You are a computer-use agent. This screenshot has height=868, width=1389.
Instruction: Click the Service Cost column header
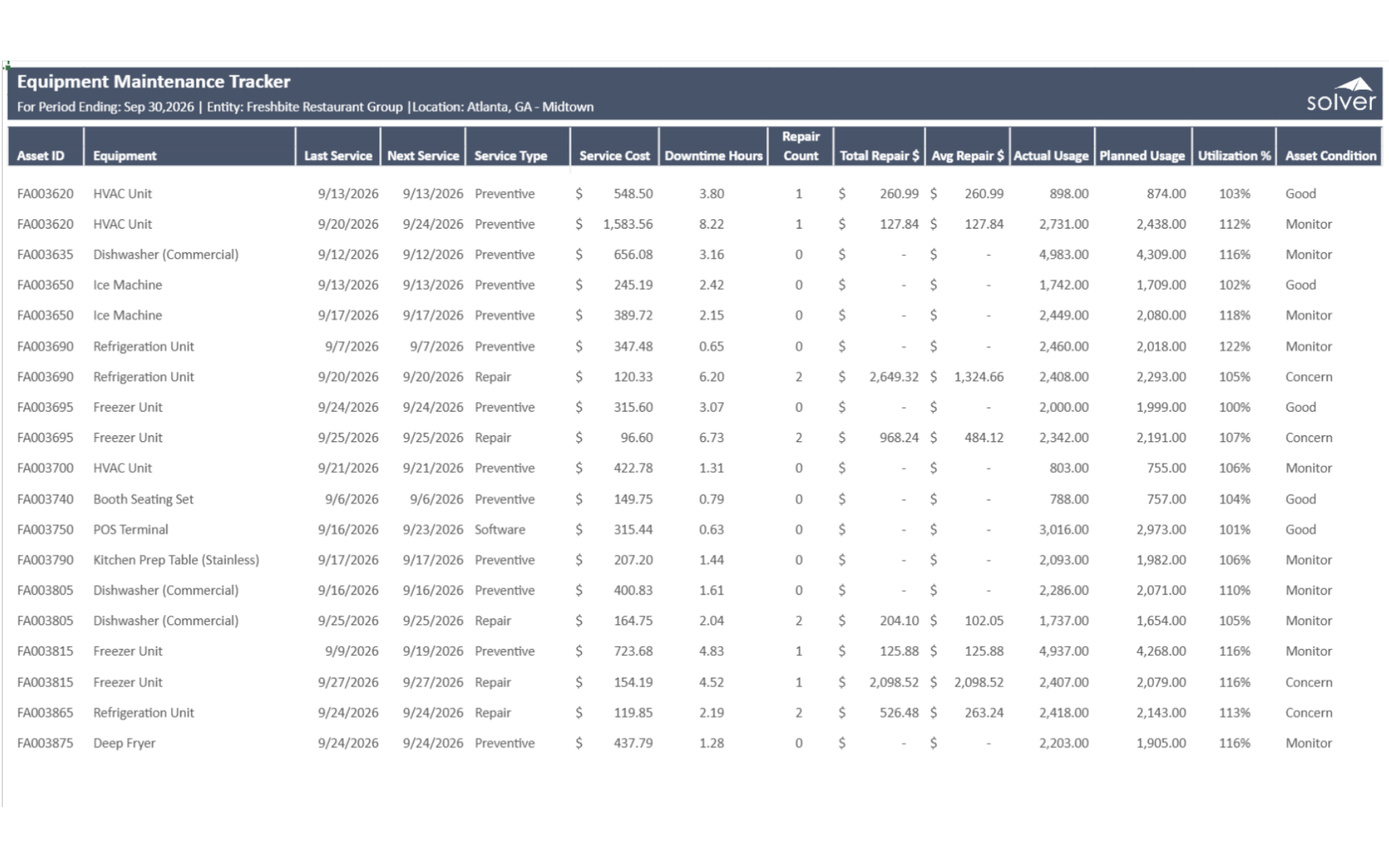[614, 156]
